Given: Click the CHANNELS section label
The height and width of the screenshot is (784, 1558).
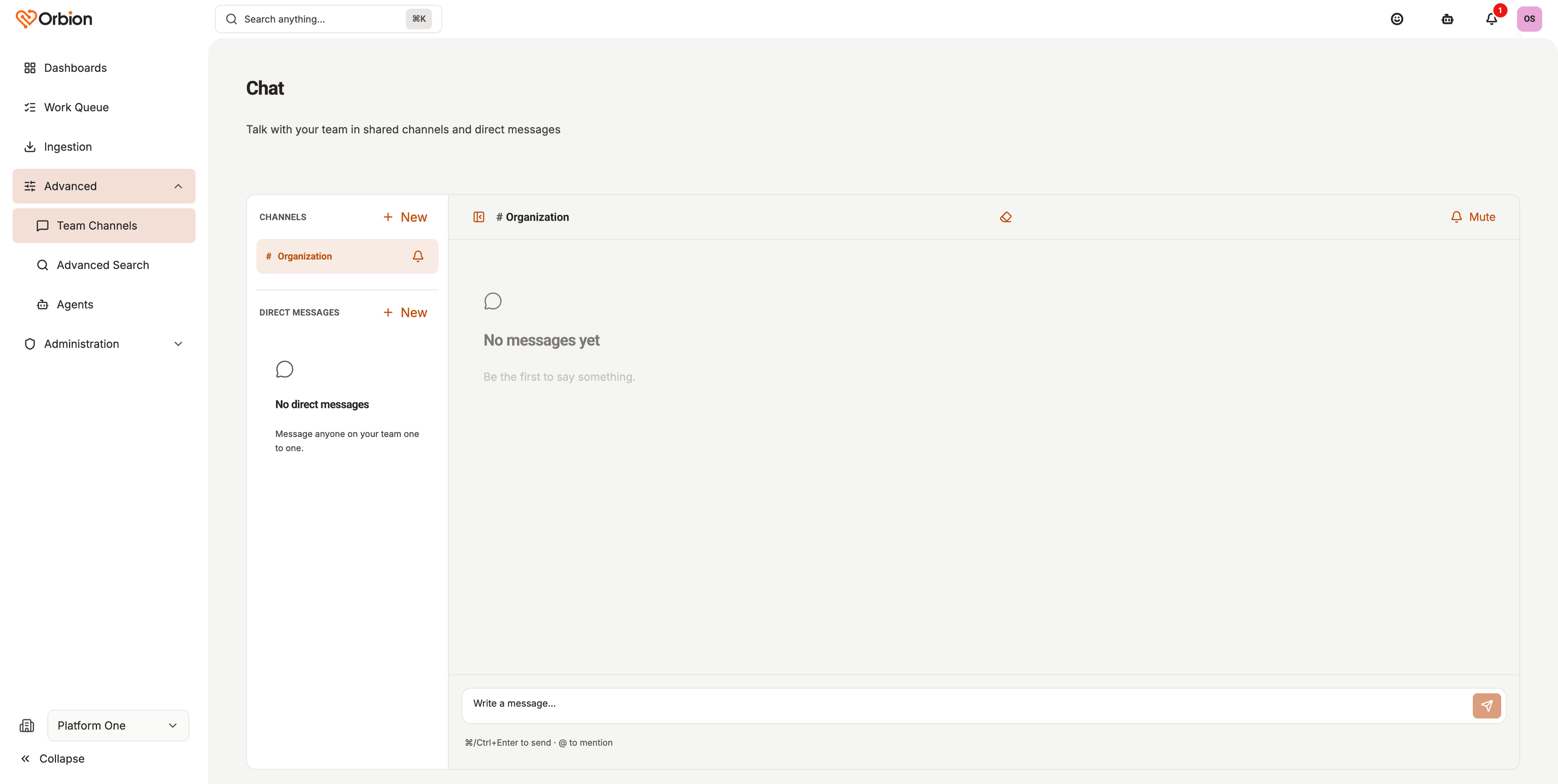Looking at the screenshot, I should tap(282, 217).
